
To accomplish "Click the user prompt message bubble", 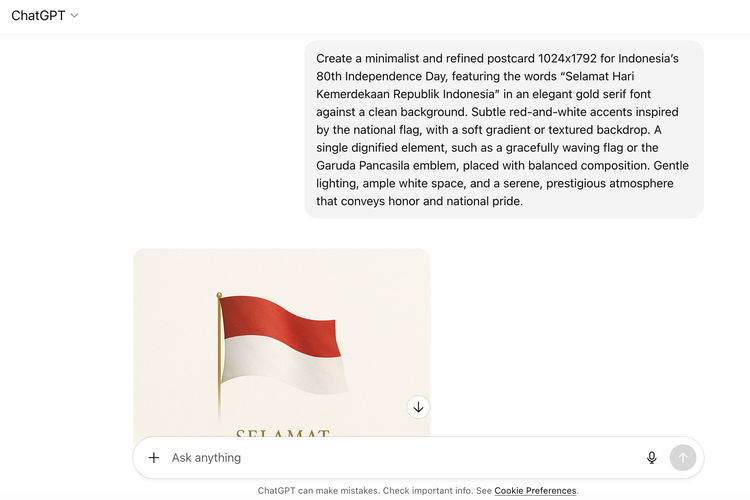I will [x=503, y=129].
